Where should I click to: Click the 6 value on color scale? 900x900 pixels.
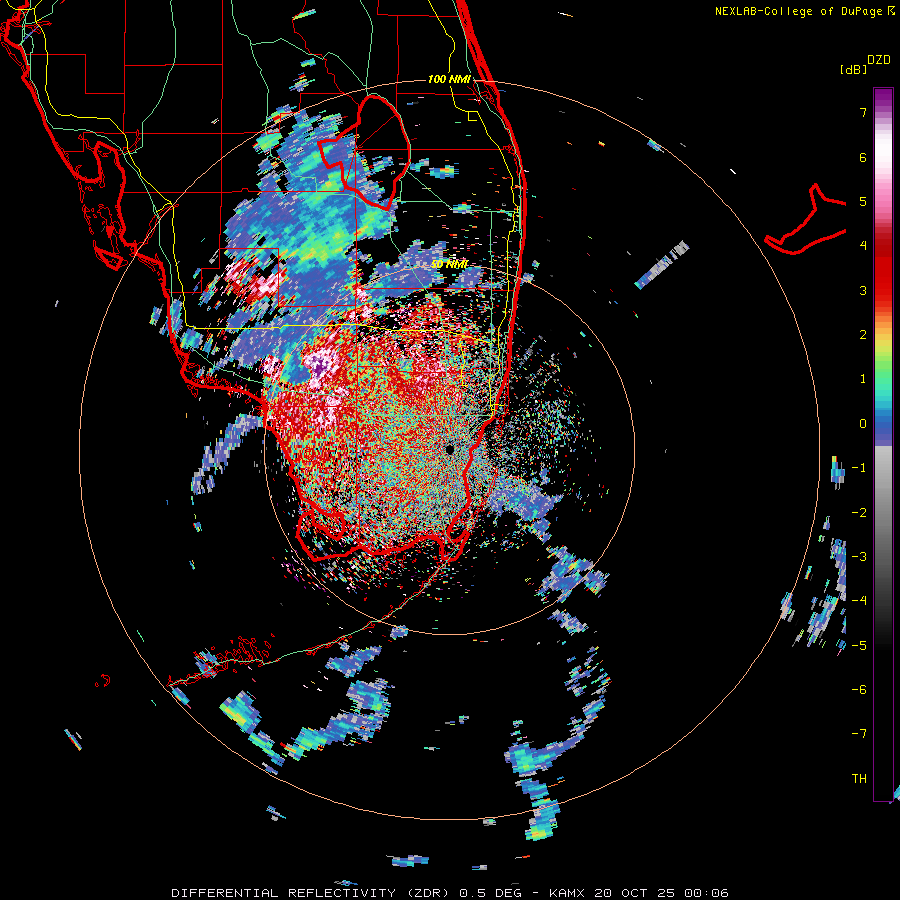point(863,157)
